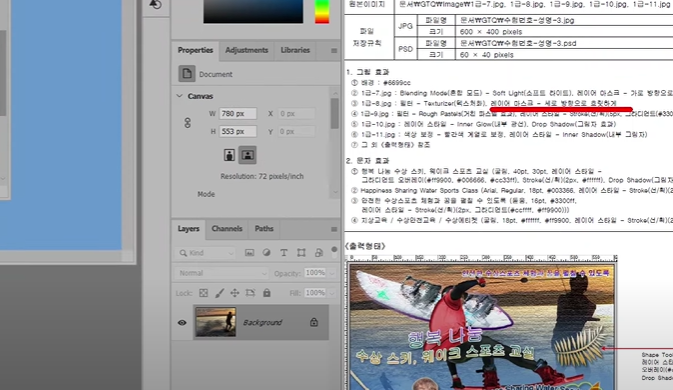Lock layer position
673x390 pixels.
pyautogui.click(x=234, y=293)
